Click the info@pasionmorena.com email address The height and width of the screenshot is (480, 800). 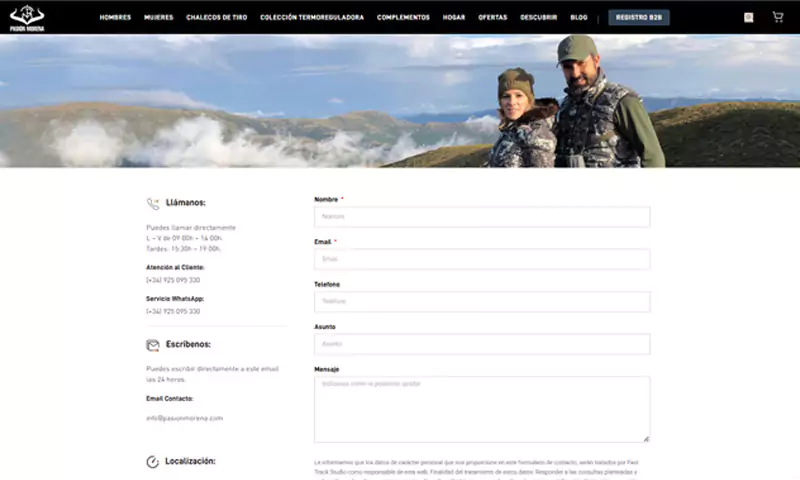click(x=184, y=418)
